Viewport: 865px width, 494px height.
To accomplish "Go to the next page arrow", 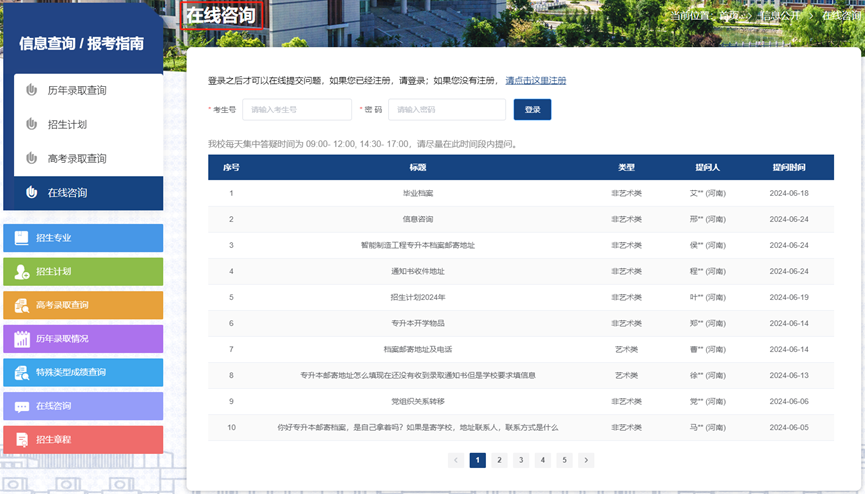I will [586, 460].
